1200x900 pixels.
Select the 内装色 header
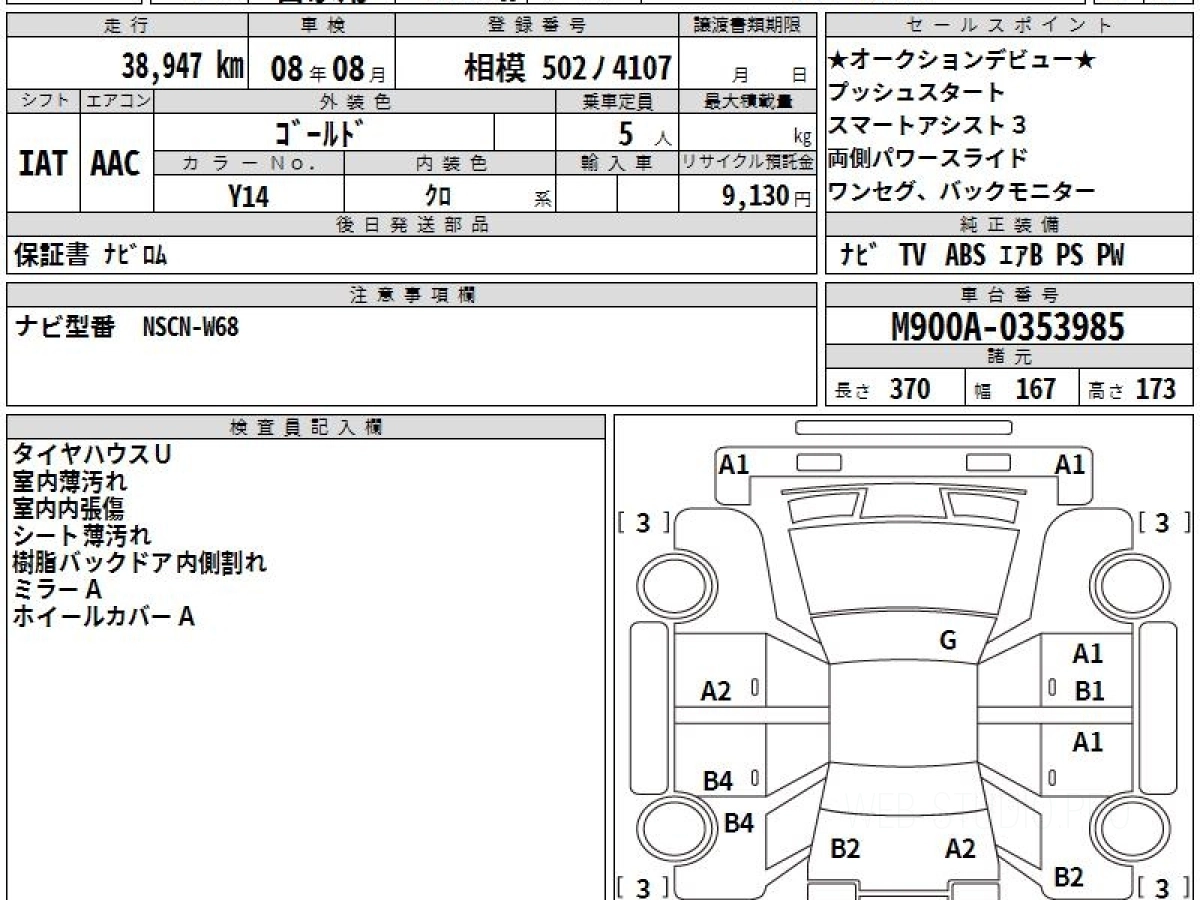click(x=450, y=163)
